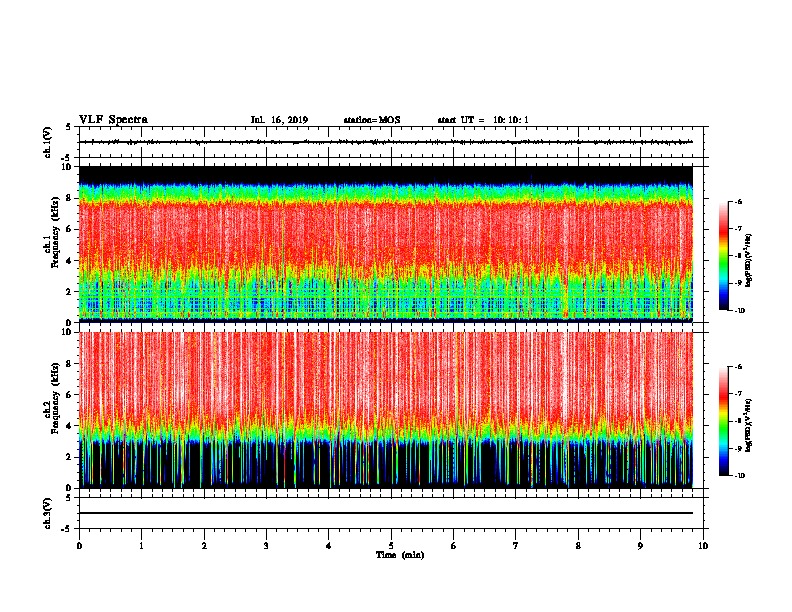Click the "station=MOS" header label
The image size is (792, 612).
(372, 120)
